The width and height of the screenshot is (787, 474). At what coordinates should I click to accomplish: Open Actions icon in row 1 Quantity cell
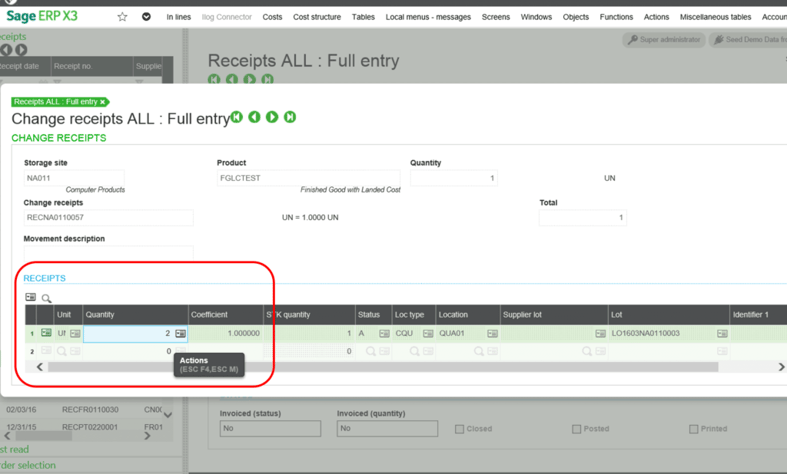point(181,333)
